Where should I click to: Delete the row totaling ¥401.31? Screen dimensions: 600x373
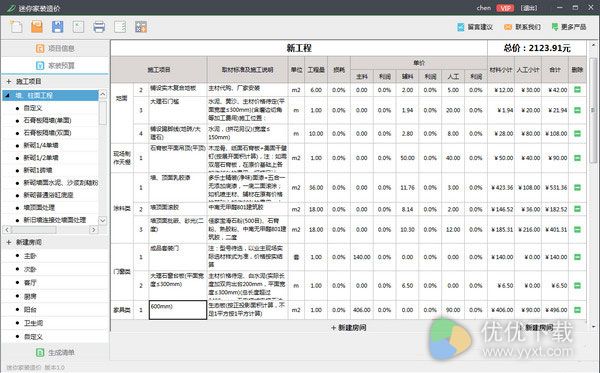[577, 230]
